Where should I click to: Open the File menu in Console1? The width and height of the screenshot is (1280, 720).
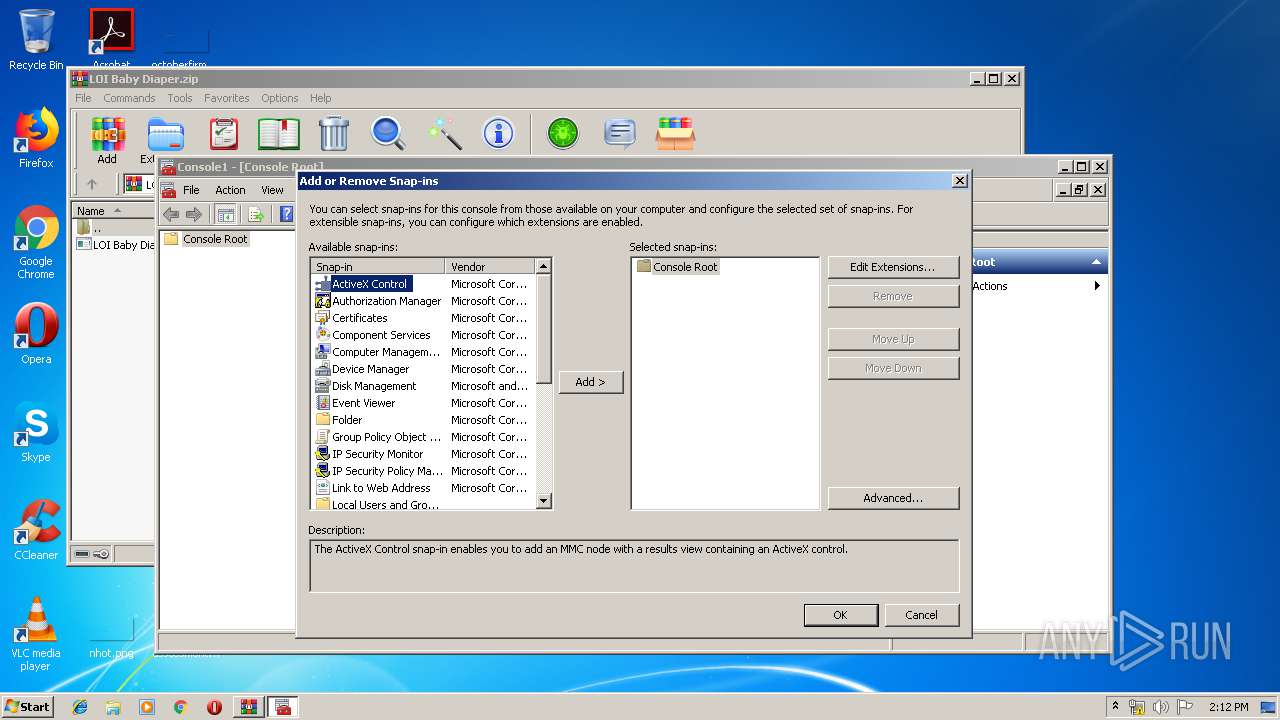(x=191, y=190)
